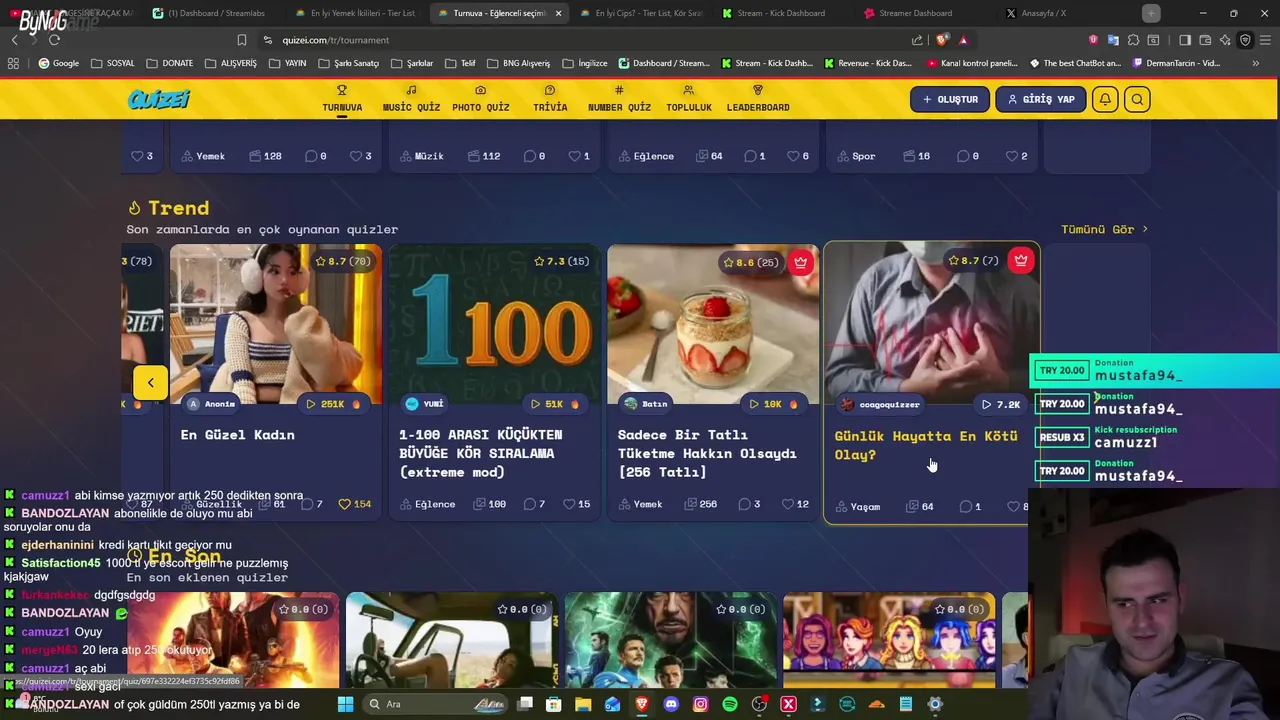The image size is (1280, 720).
Task: Open the Google bookmark
Action: click(59, 63)
